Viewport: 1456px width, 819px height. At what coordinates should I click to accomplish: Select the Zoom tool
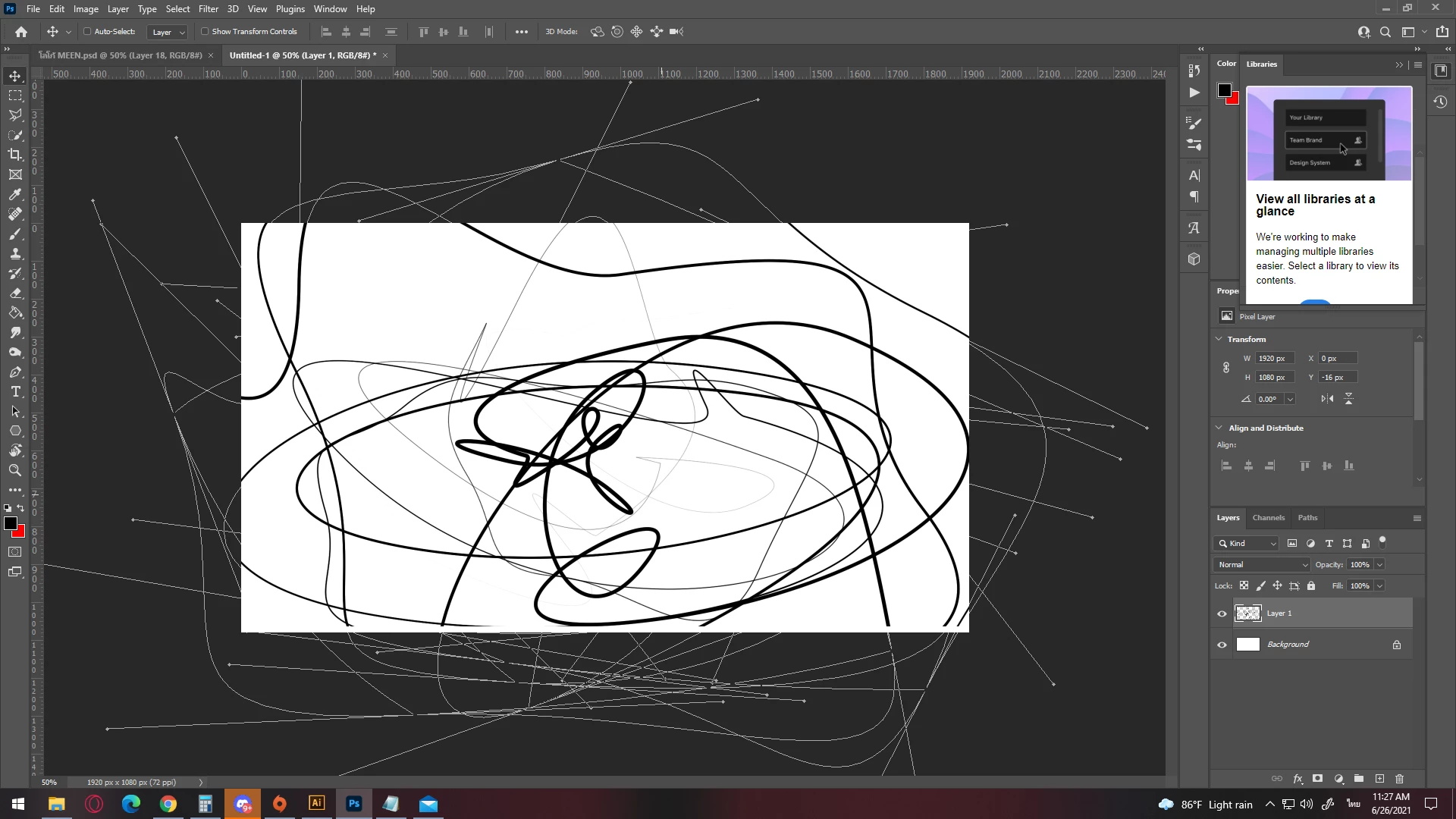tap(15, 470)
